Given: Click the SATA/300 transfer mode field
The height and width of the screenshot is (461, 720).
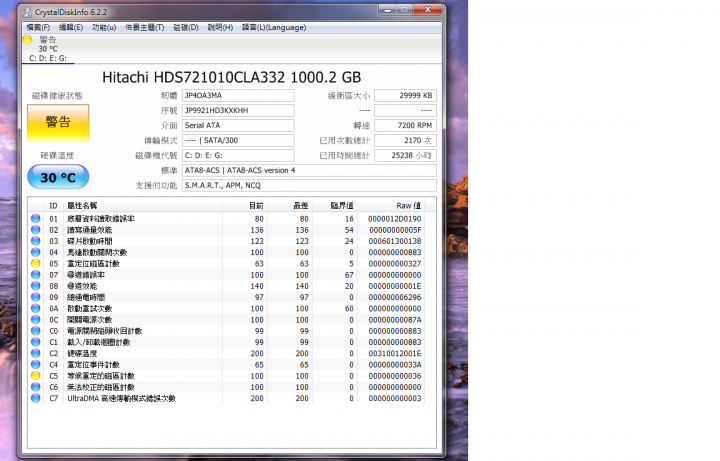Looking at the screenshot, I should point(238,141).
